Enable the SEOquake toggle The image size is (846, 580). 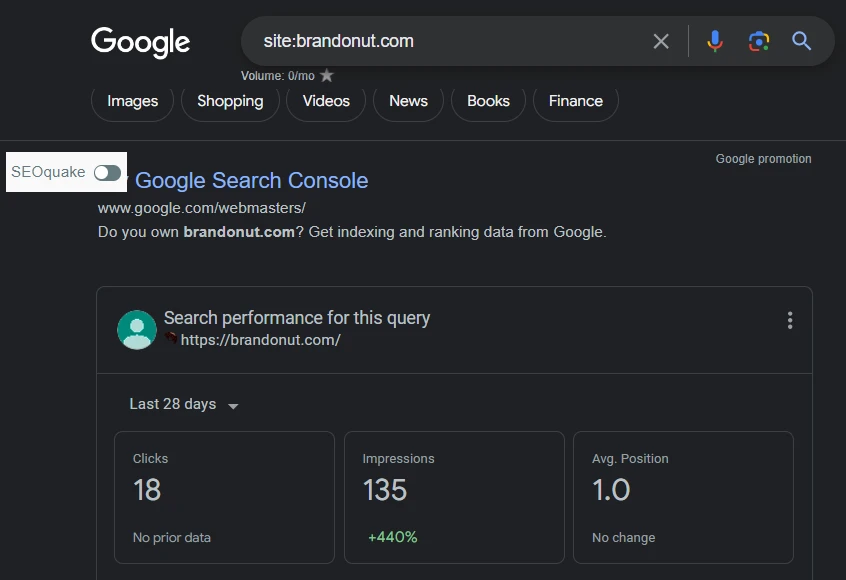coord(108,172)
